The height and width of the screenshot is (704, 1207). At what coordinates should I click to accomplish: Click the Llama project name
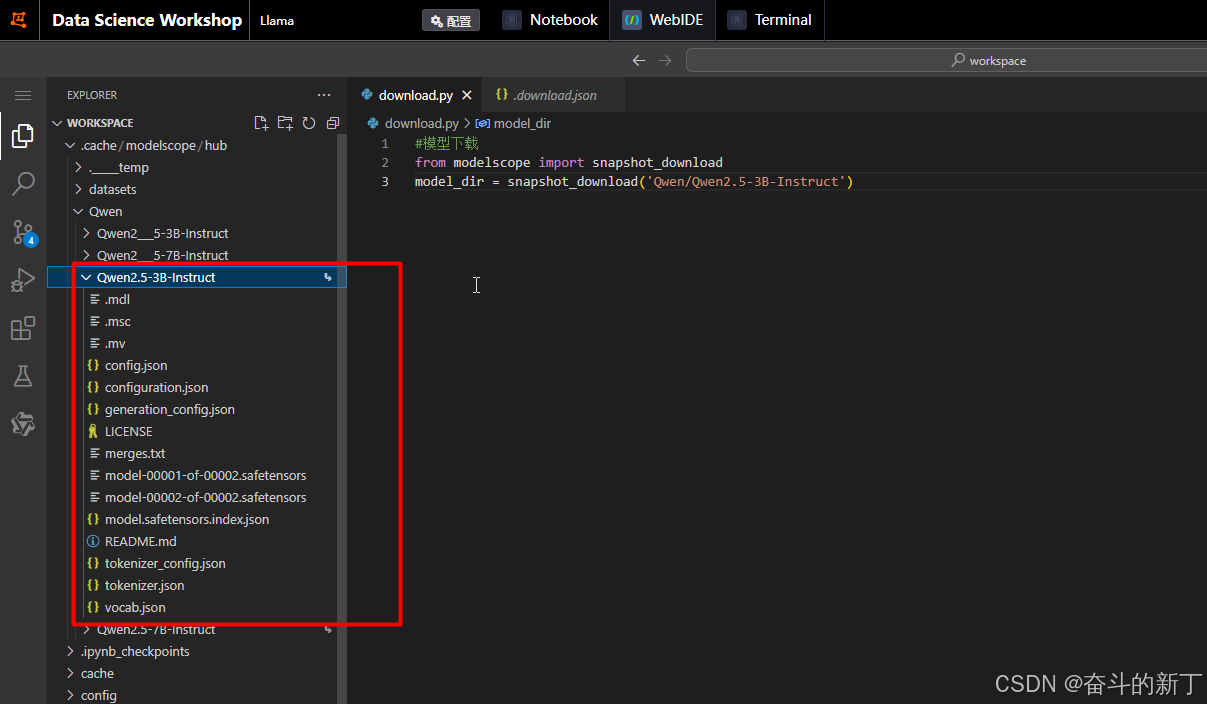pyautogui.click(x=277, y=20)
